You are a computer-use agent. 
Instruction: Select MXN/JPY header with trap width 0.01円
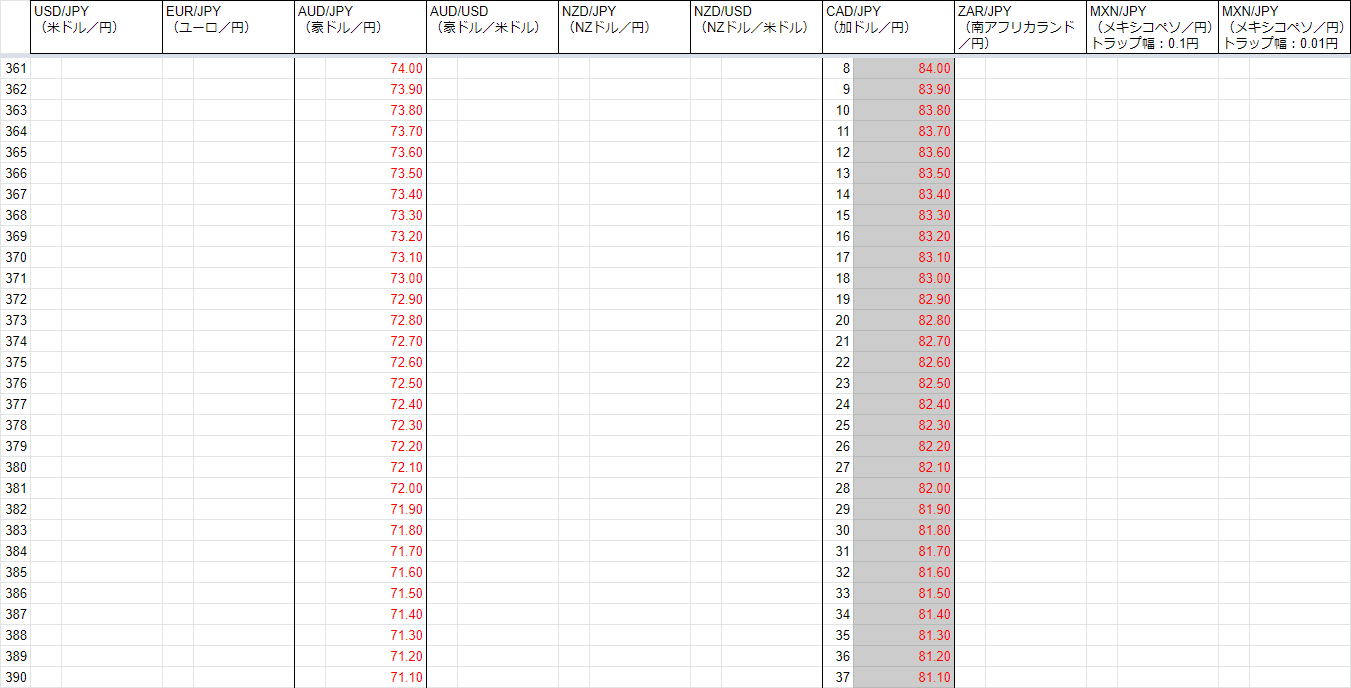[1284, 27]
